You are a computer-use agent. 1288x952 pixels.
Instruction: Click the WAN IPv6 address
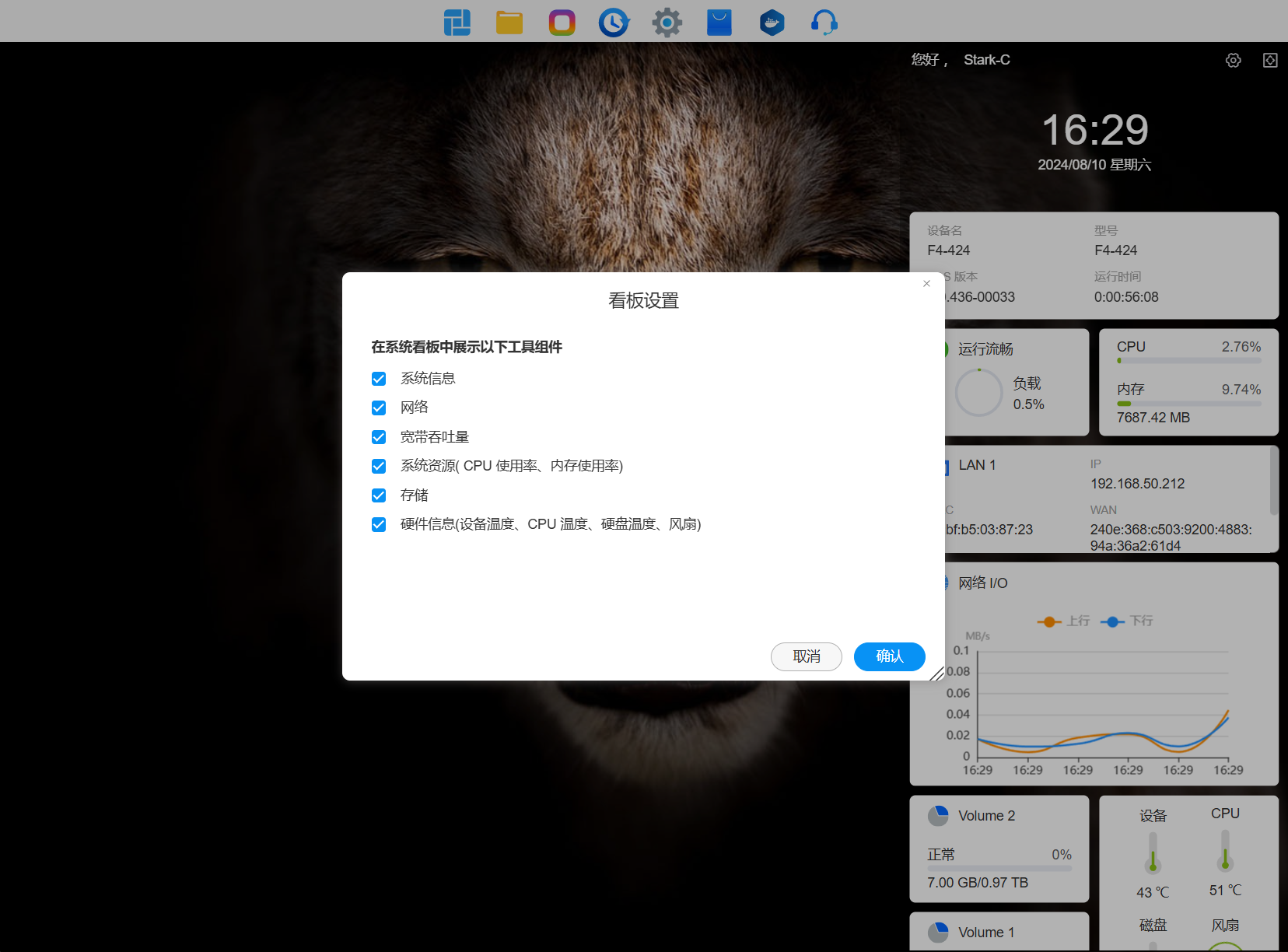click(1171, 537)
